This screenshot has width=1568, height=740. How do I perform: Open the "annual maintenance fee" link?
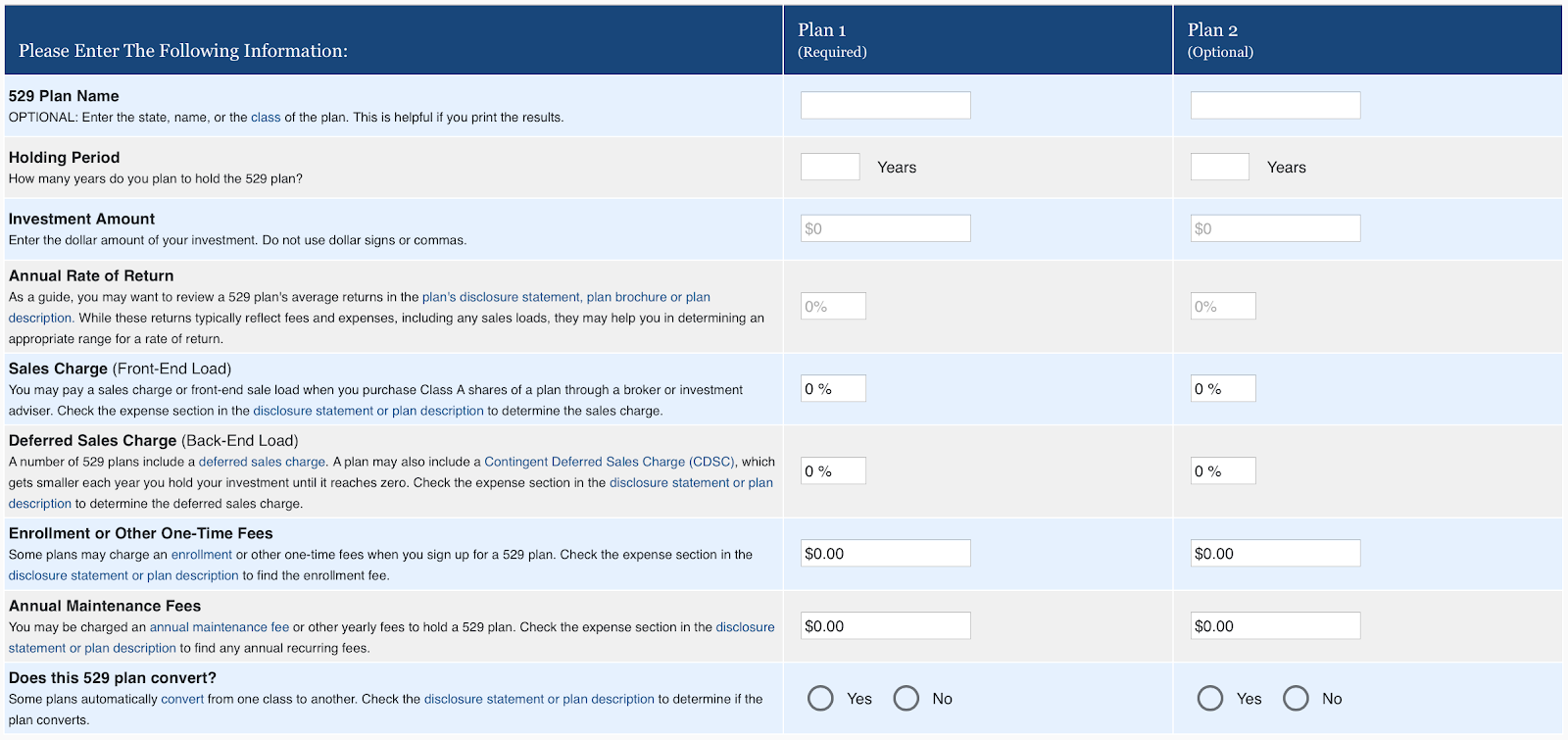pyautogui.click(x=220, y=627)
